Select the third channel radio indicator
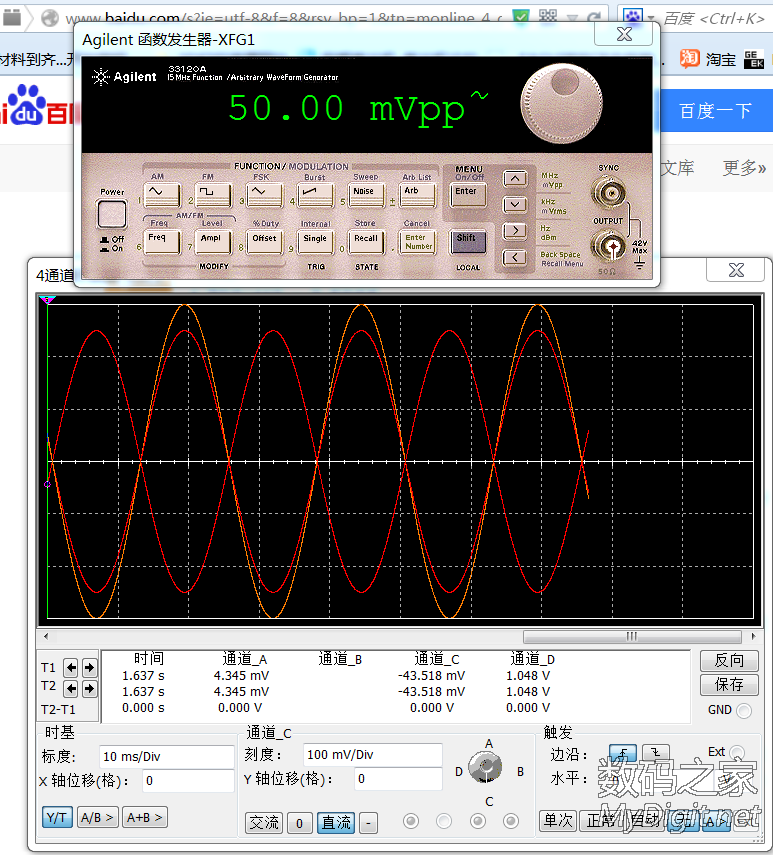This screenshot has width=773, height=855. 478,821
